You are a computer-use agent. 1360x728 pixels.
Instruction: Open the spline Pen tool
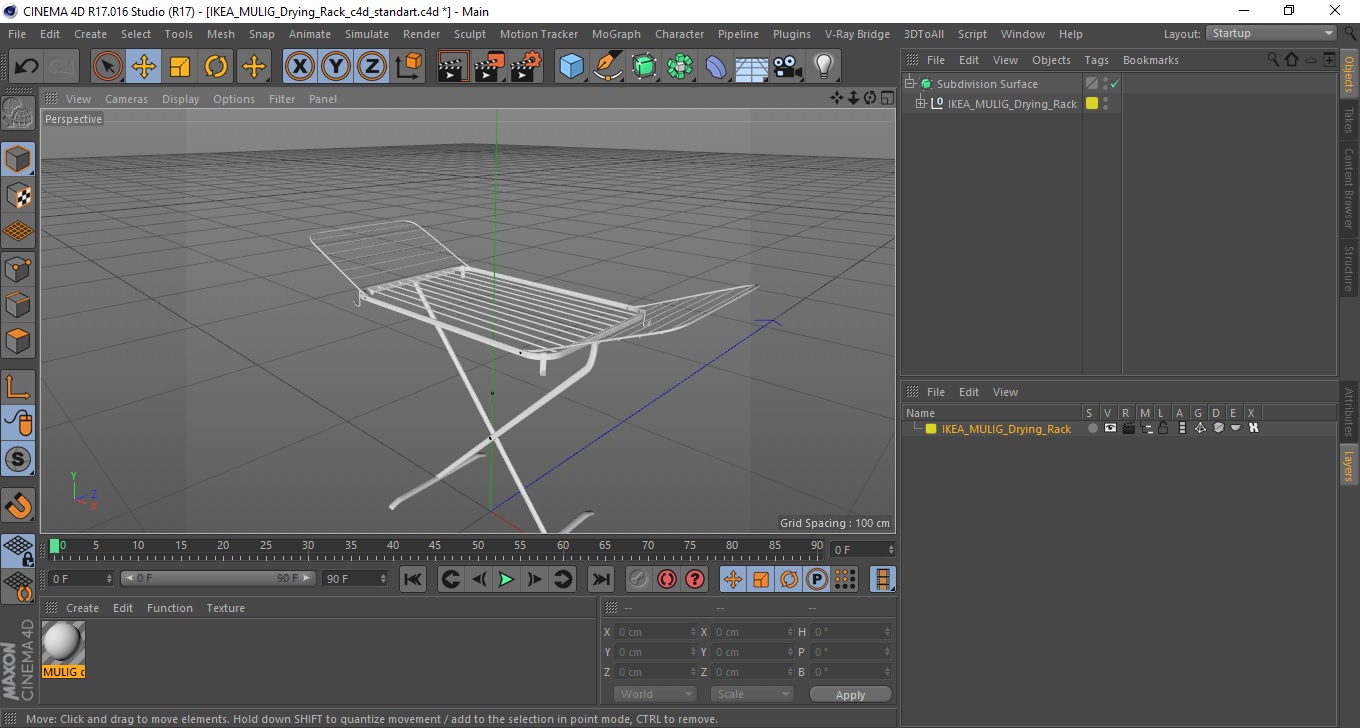[608, 67]
